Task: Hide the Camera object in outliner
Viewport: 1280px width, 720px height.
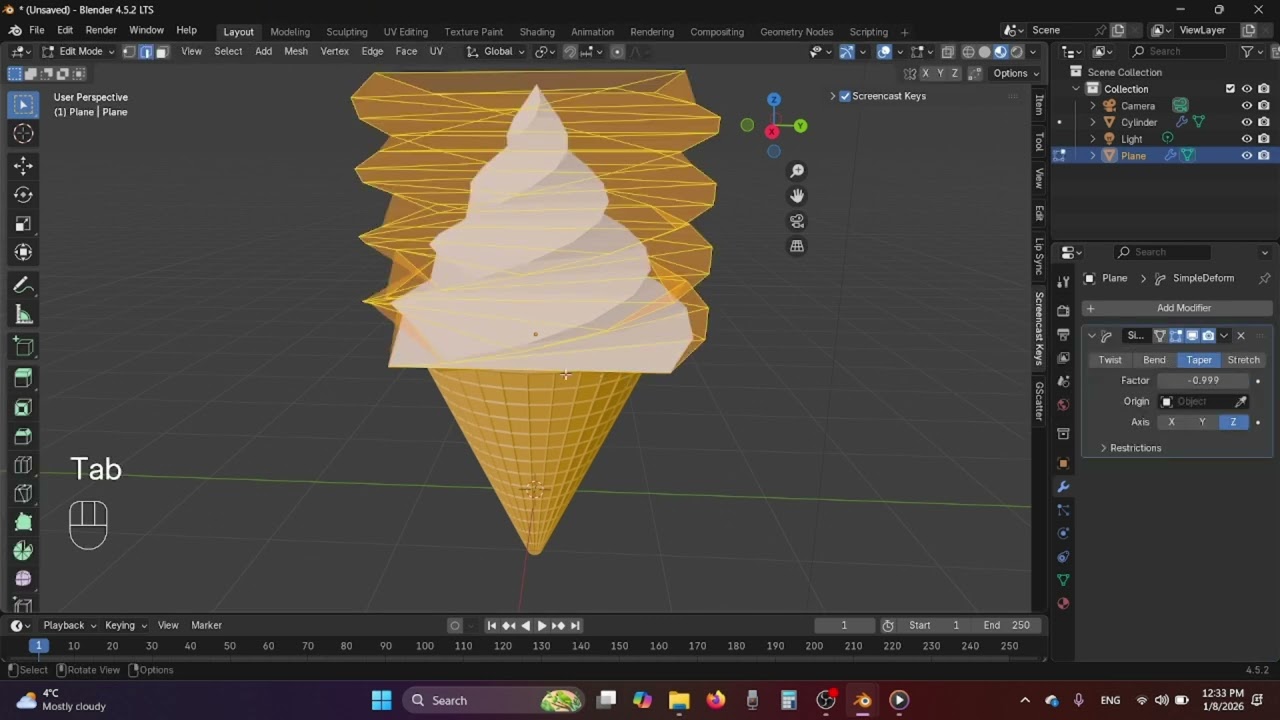Action: coord(1247,106)
